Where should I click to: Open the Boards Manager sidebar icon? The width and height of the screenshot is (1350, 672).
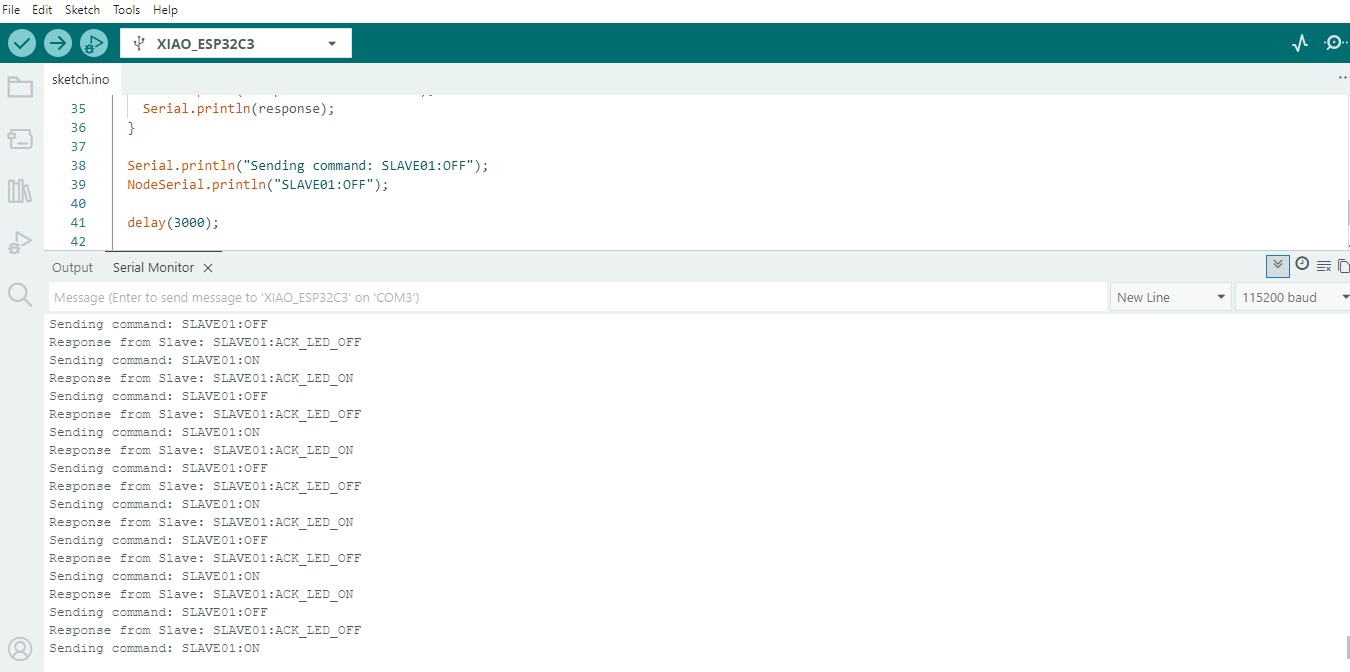tap(20, 139)
